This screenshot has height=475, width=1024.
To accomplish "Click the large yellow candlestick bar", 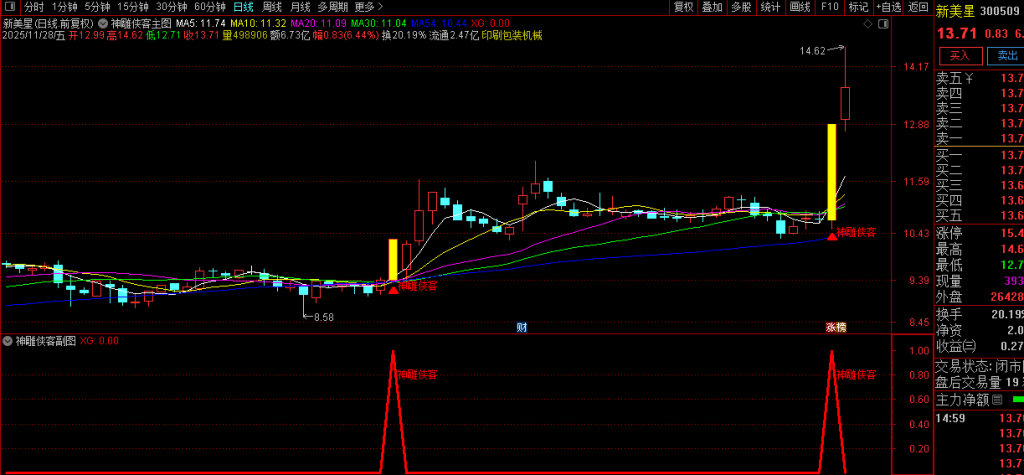I will coord(831,171).
